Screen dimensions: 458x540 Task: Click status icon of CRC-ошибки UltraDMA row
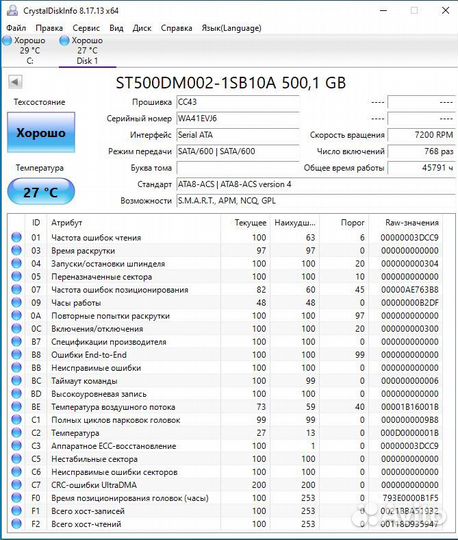point(16,485)
